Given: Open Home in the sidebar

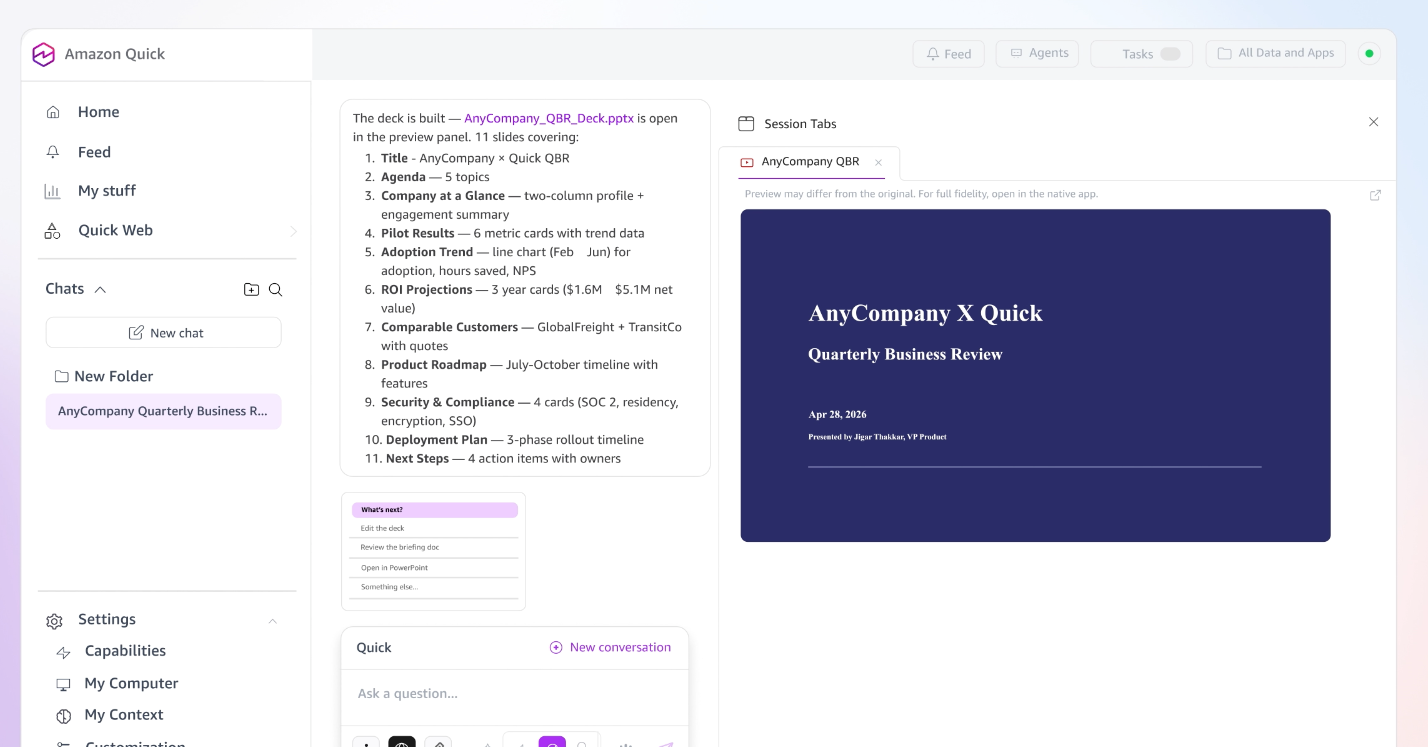Looking at the screenshot, I should click(98, 112).
